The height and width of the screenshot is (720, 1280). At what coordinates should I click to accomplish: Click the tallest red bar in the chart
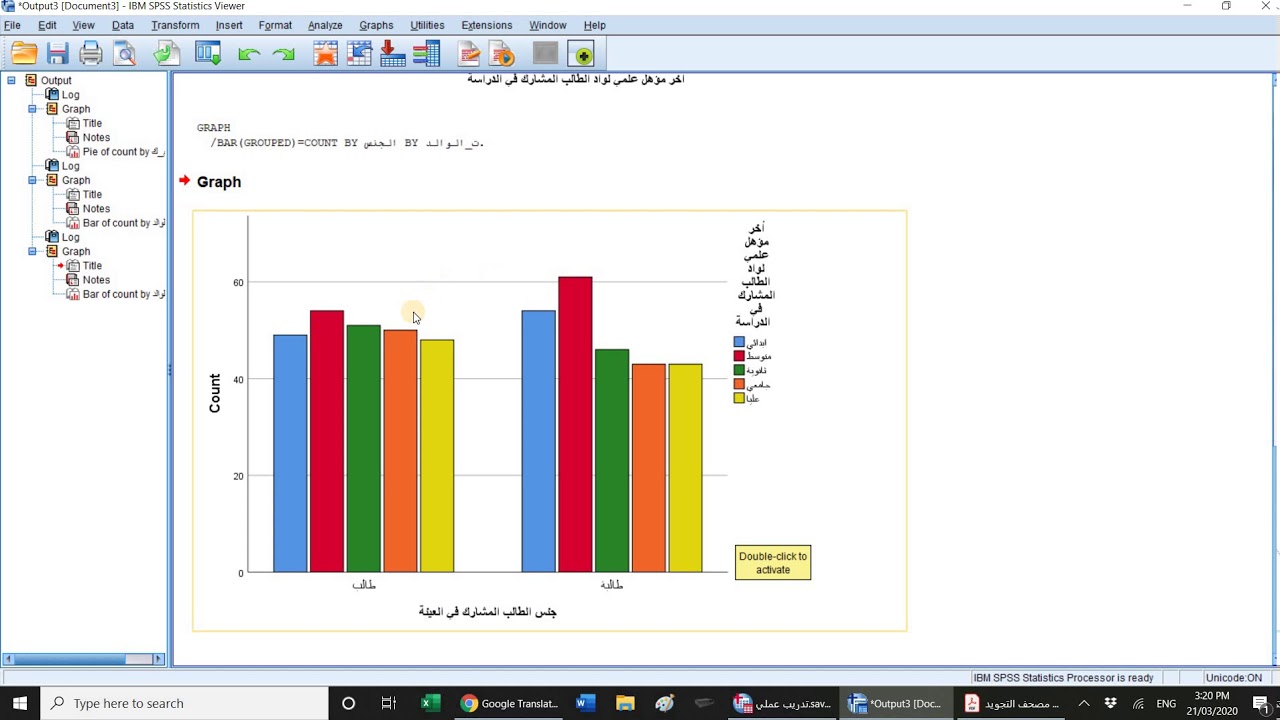[575, 425]
